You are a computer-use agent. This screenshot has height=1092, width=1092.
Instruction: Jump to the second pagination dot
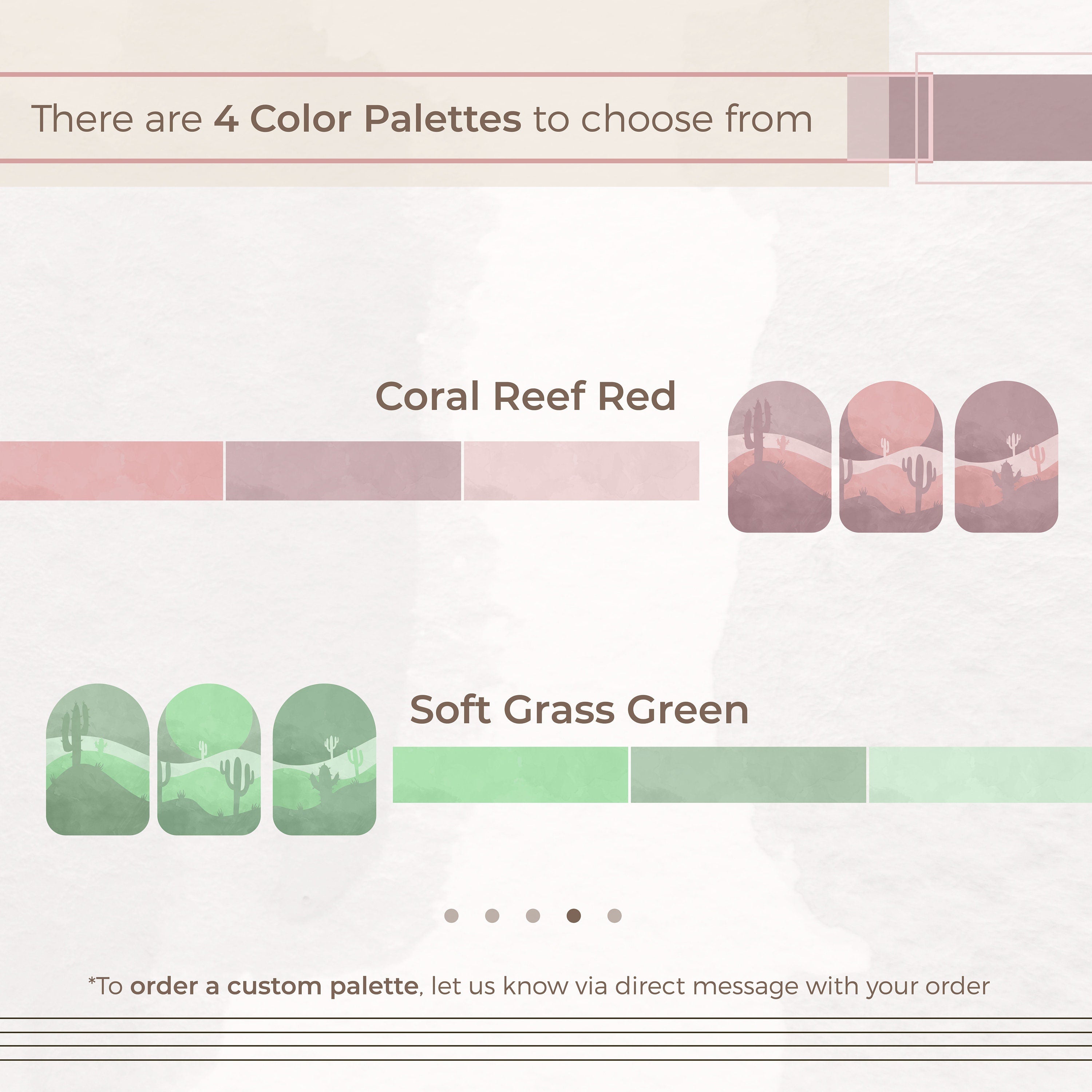(492, 916)
